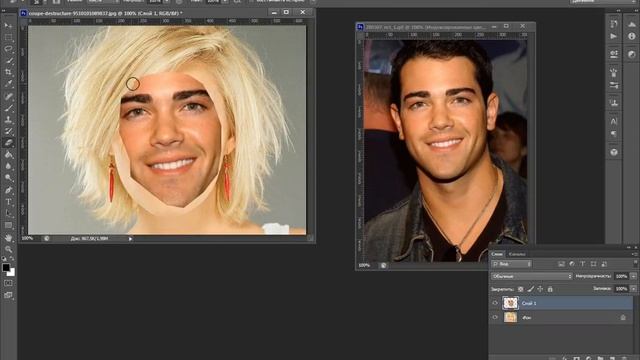Swap foreground and background colors
The image size is (640, 360).
(12, 259)
